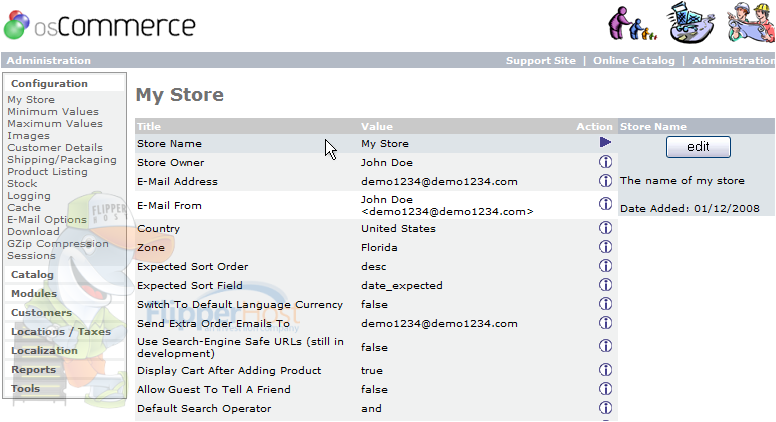This screenshot has width=776, height=422.
Task: Click info icon for Search-Engine Safe URLs row
Action: click(x=605, y=346)
